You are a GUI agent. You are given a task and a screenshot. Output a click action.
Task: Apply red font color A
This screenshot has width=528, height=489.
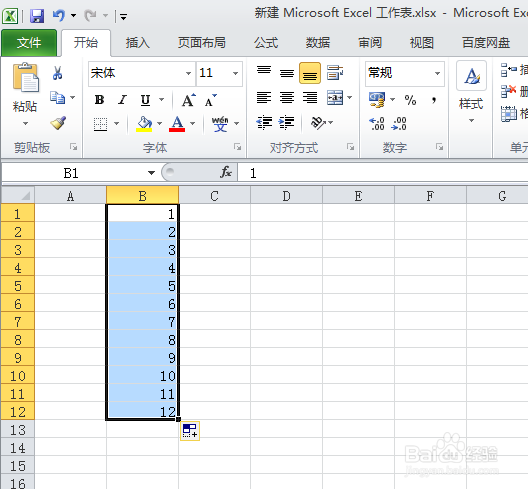177,124
